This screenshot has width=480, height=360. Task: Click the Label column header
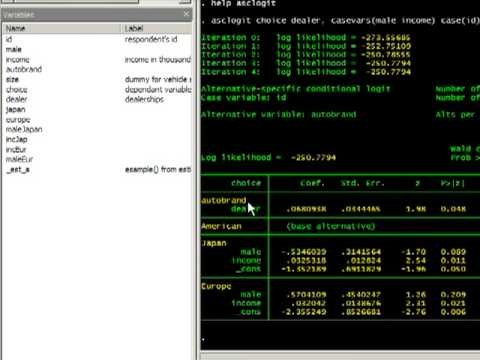[157, 28]
